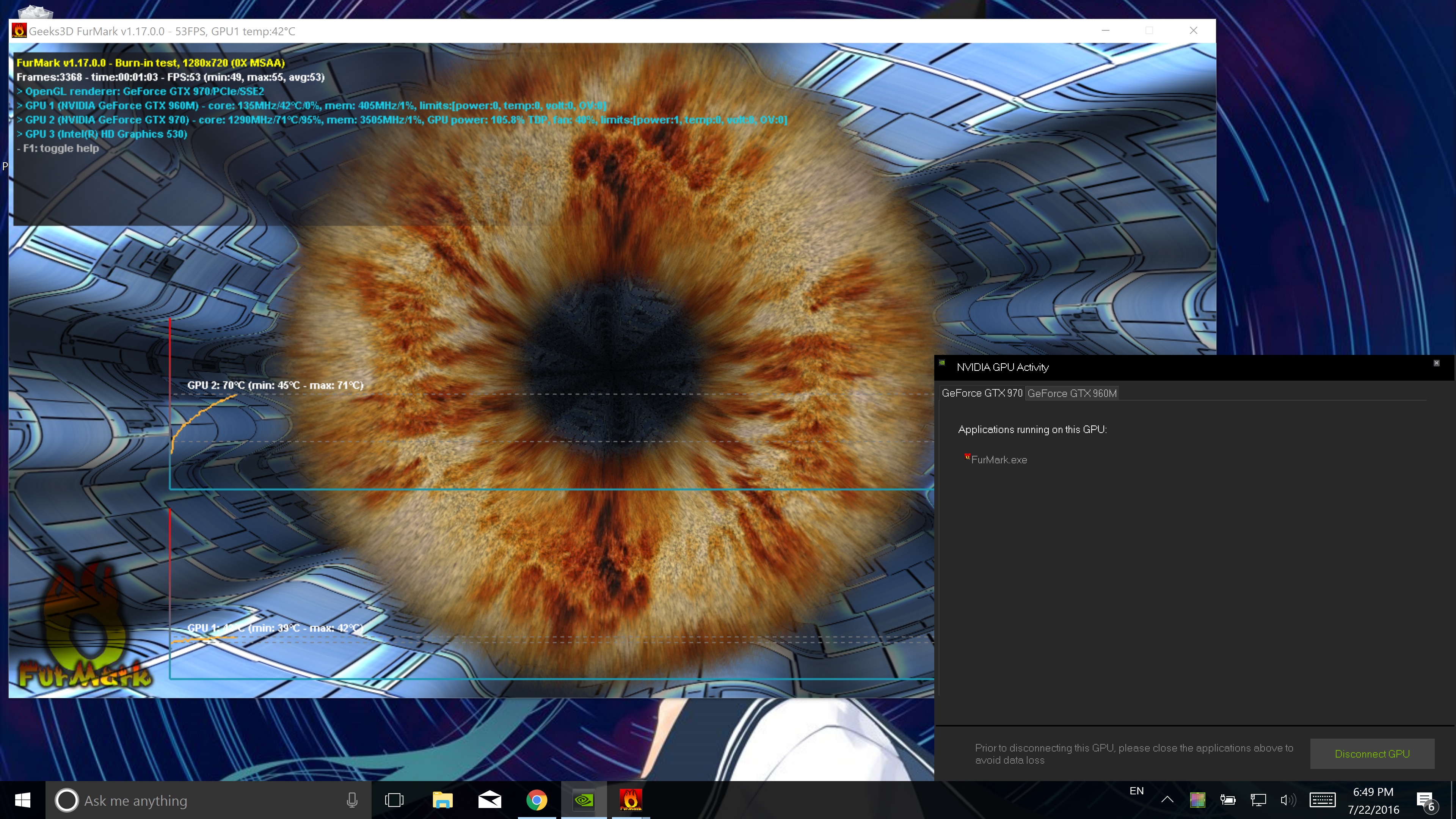
Task: Click the FurMark window title bar icon
Action: click(19, 30)
